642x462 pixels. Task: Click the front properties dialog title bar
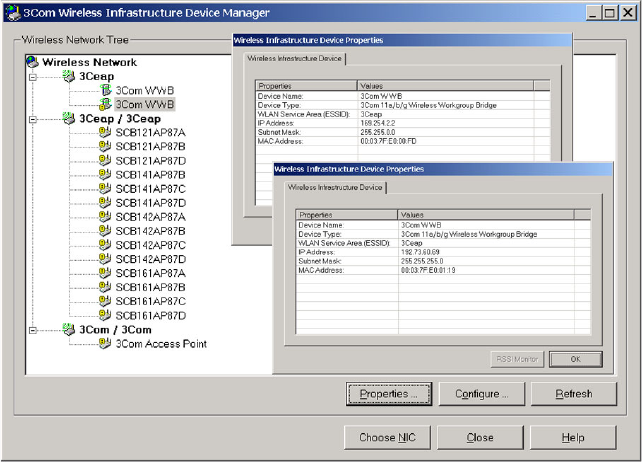tap(443, 169)
